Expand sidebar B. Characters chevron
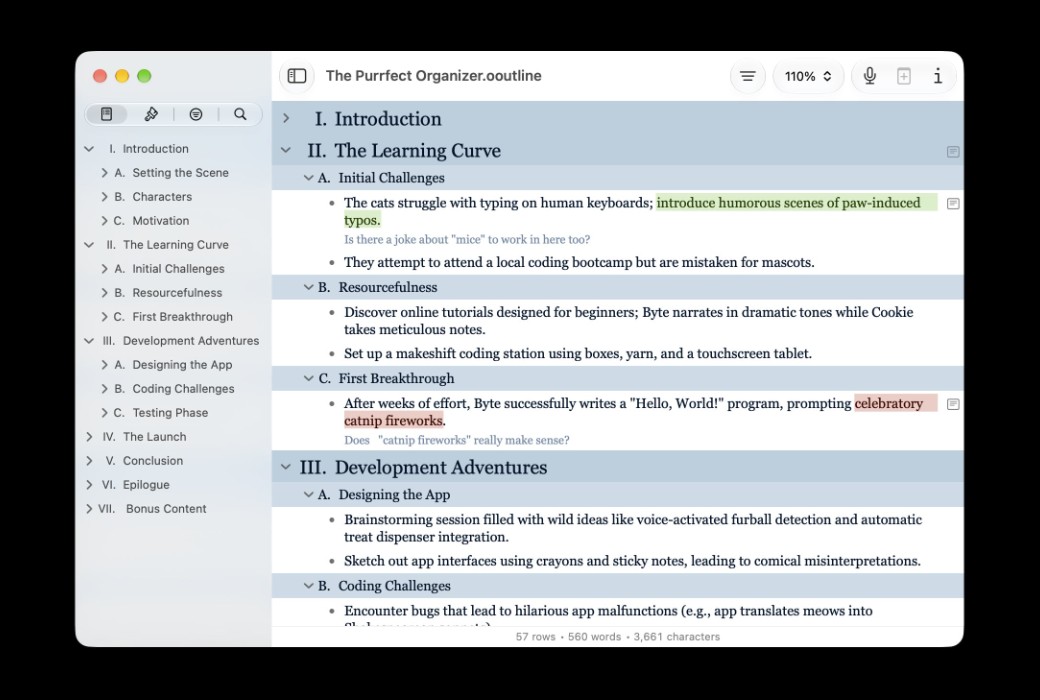The width and height of the screenshot is (1040, 700). (104, 196)
